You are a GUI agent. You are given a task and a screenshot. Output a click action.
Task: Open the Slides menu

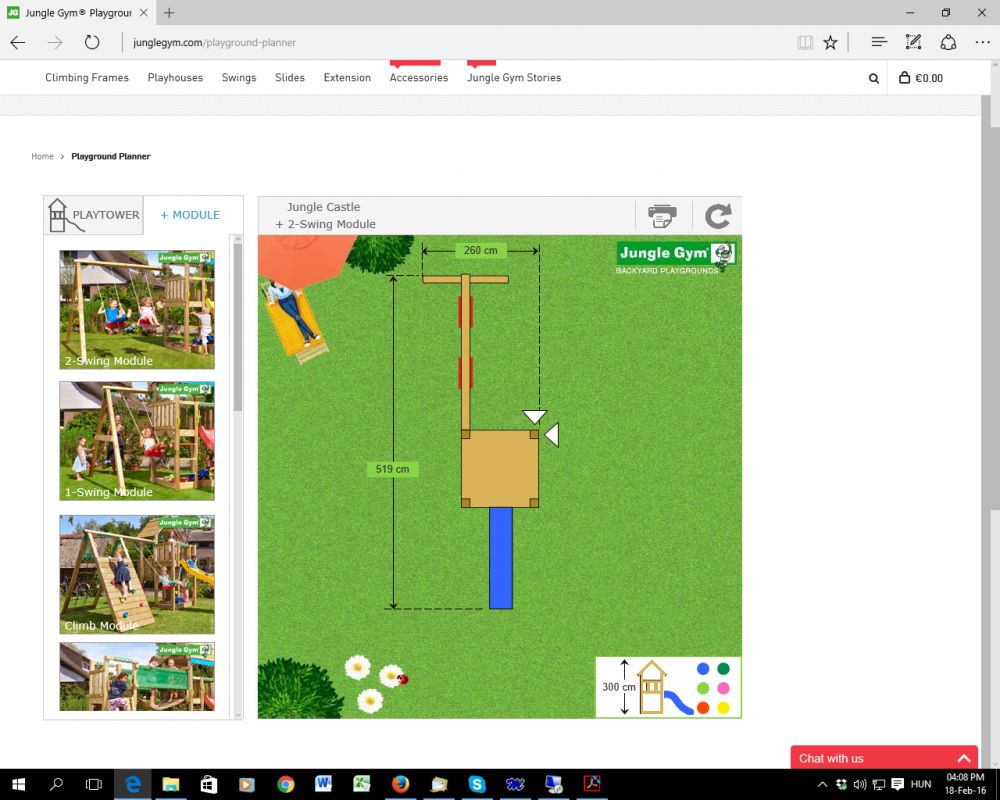[290, 78]
